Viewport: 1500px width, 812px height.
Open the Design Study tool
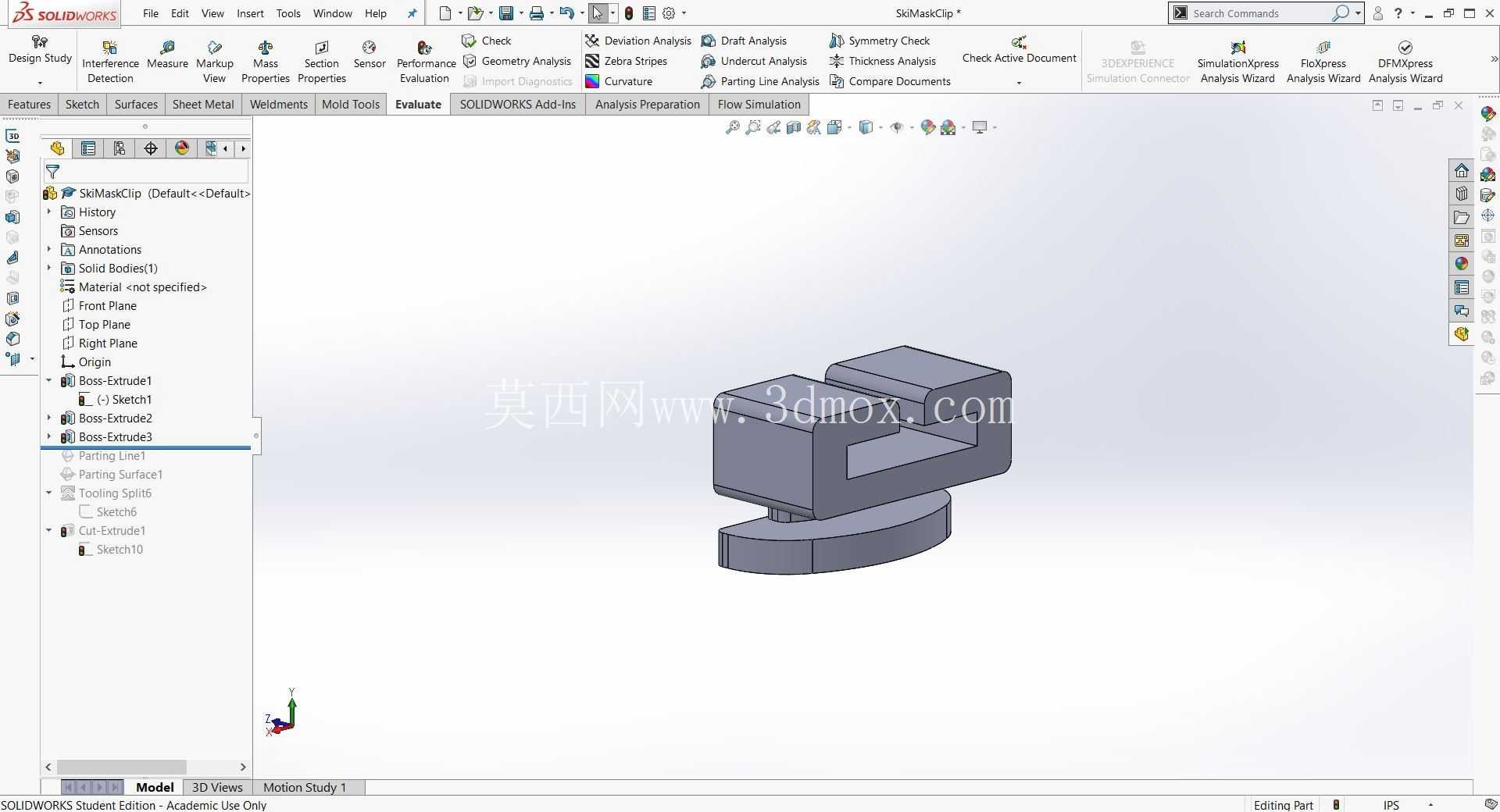(x=40, y=50)
